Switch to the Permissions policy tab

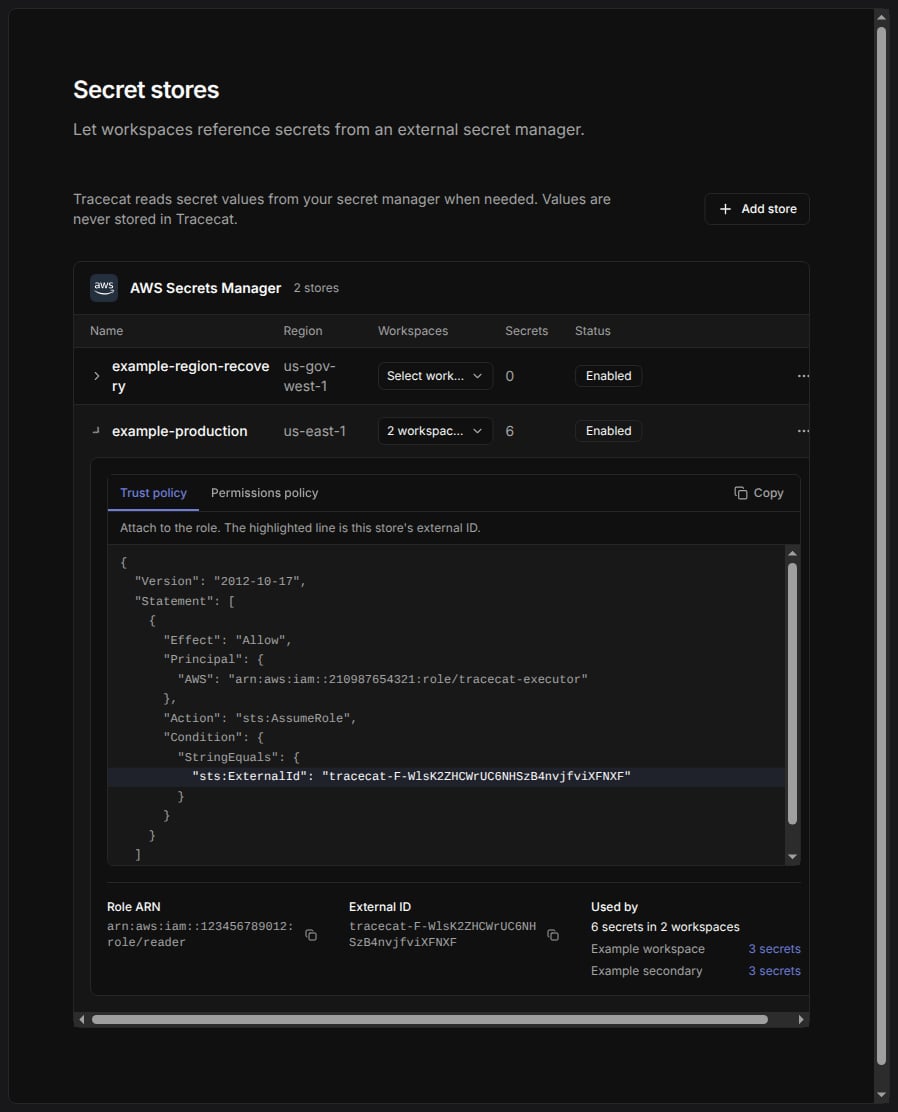tap(265, 493)
